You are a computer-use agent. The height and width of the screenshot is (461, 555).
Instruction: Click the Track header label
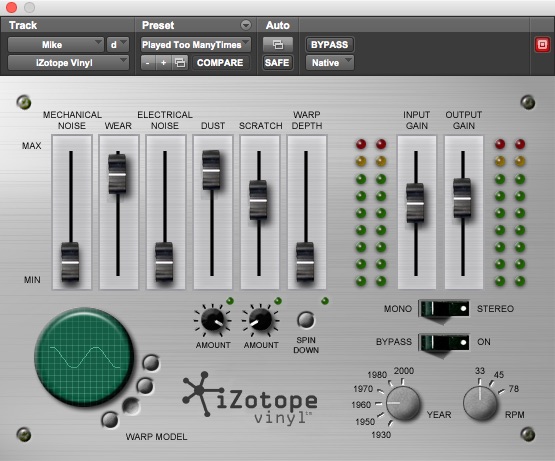23,25
